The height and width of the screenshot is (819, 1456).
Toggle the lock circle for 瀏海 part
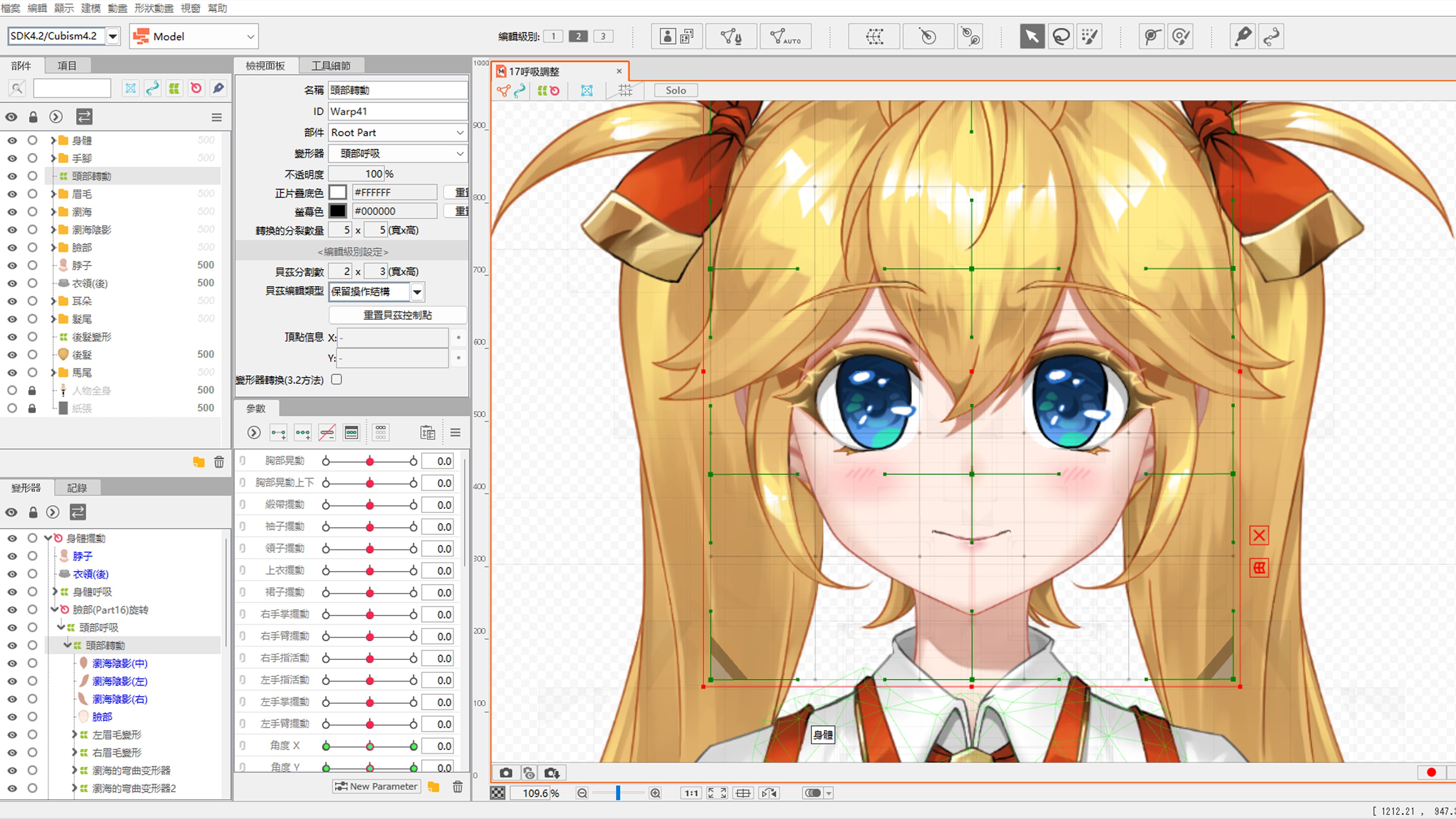[x=32, y=212]
